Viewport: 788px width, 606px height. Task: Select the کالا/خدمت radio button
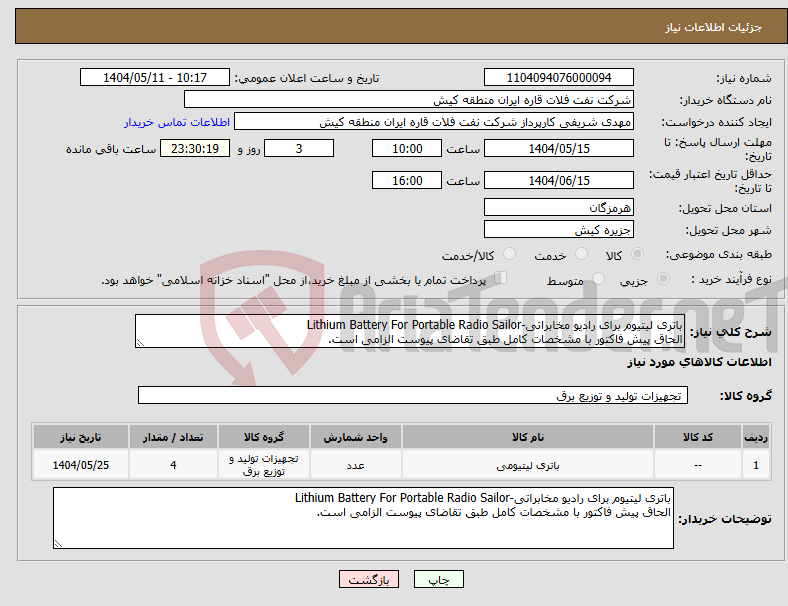click(510, 254)
